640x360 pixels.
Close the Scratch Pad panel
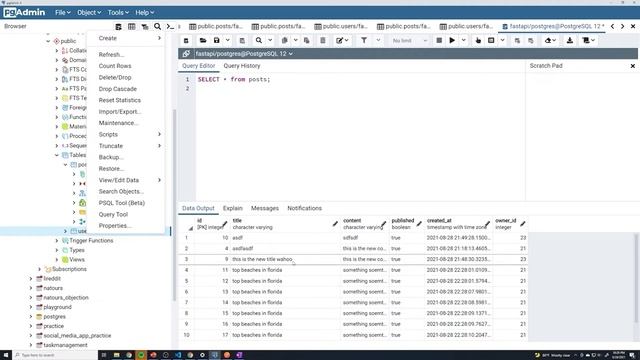[x=633, y=66]
